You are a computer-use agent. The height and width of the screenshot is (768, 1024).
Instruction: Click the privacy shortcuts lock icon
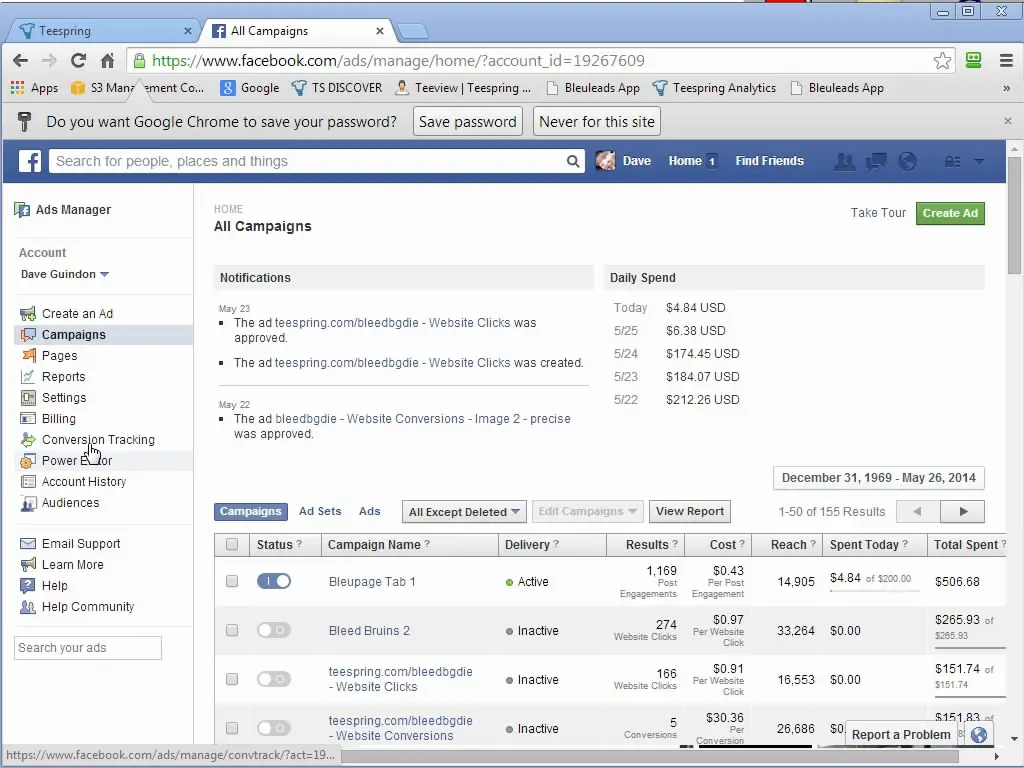click(x=953, y=161)
